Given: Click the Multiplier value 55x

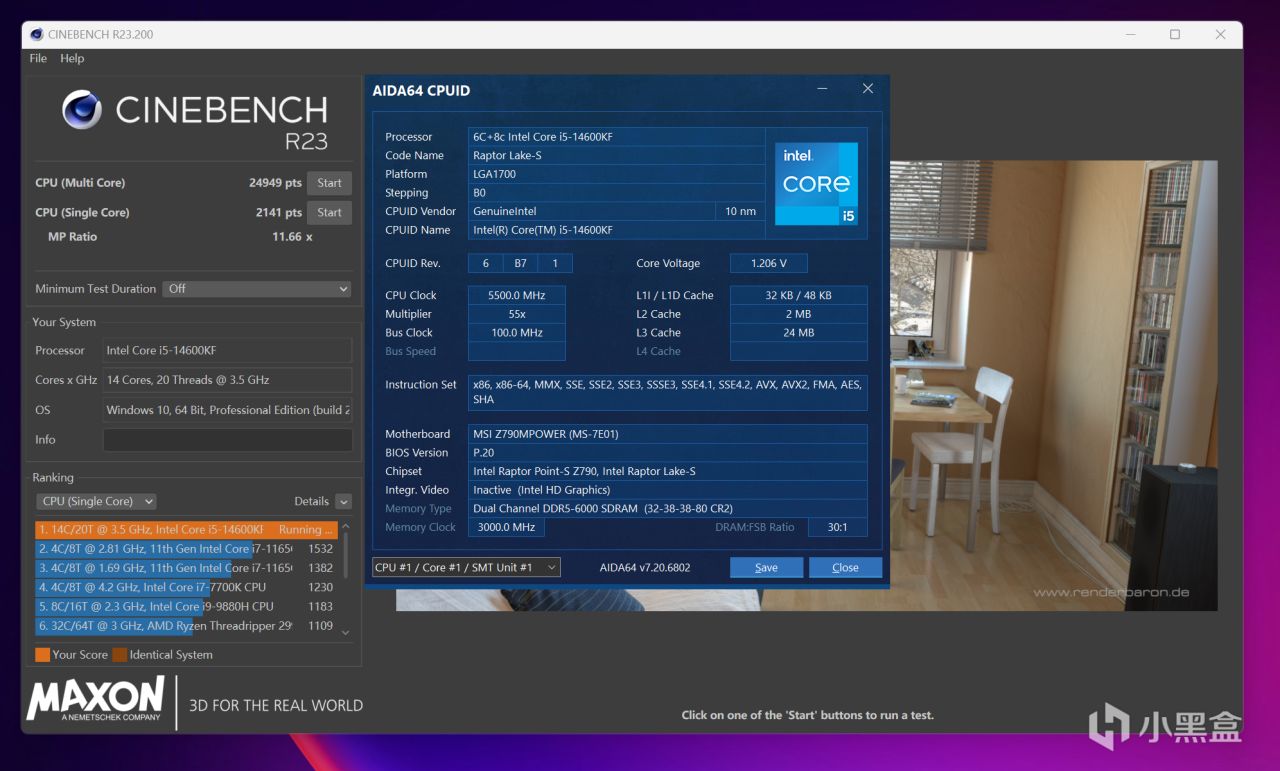Looking at the screenshot, I should point(517,314).
